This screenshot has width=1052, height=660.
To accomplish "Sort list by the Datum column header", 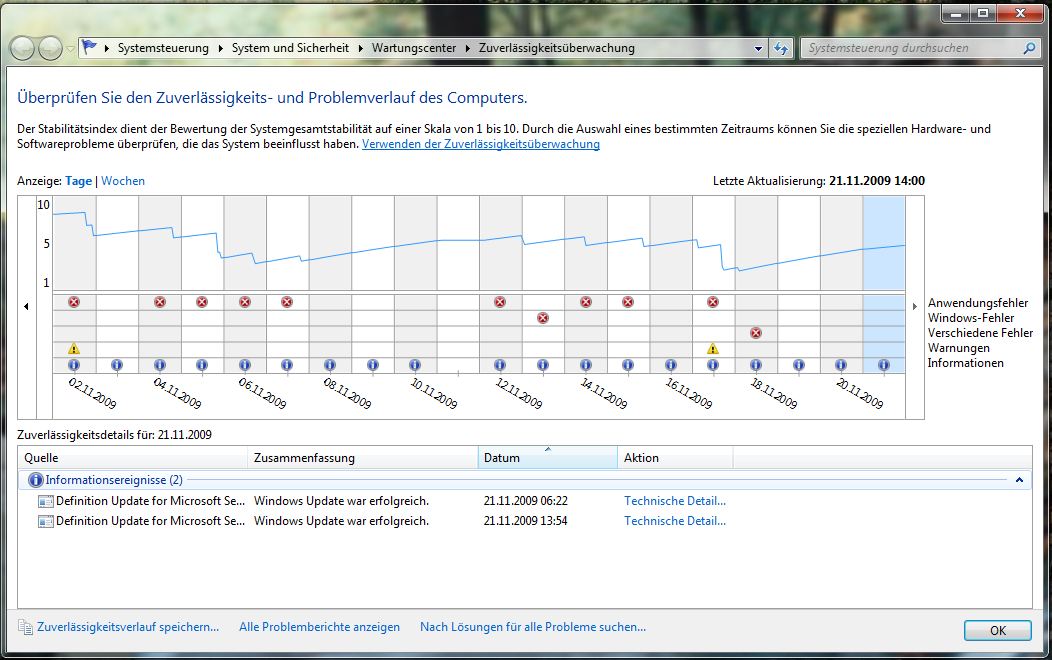I will coord(547,458).
